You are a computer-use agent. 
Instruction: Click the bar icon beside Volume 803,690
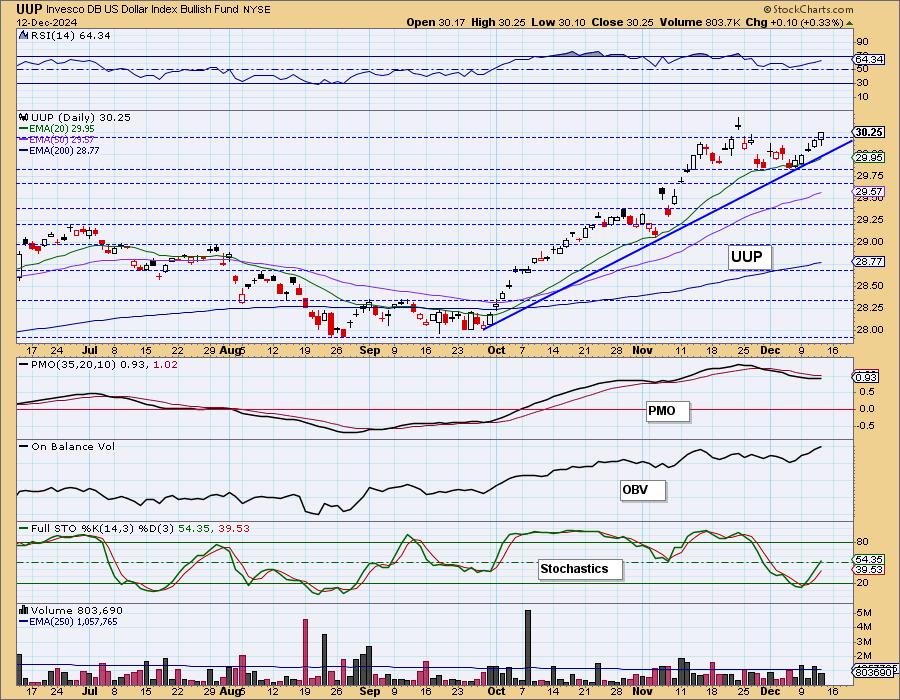[x=24, y=610]
